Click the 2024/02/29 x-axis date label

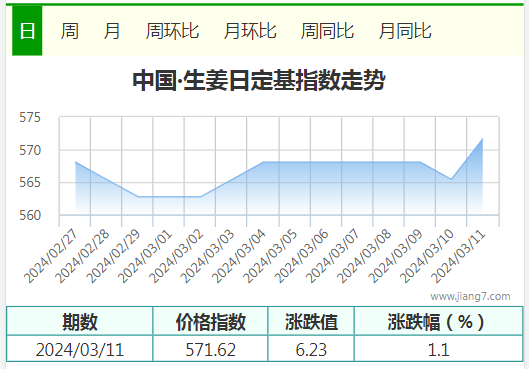tap(113, 256)
